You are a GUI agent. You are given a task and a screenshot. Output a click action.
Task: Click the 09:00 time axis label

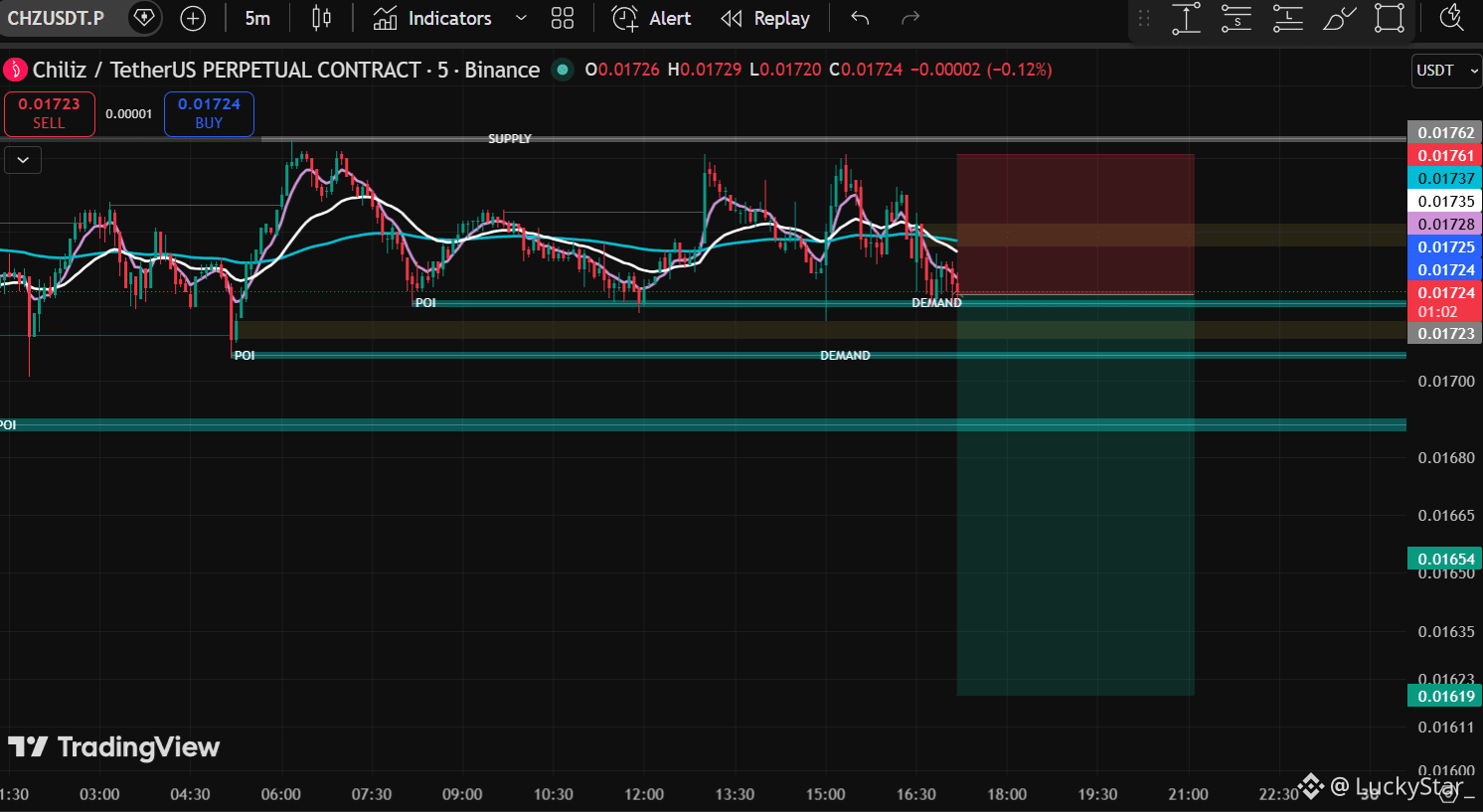(462, 794)
